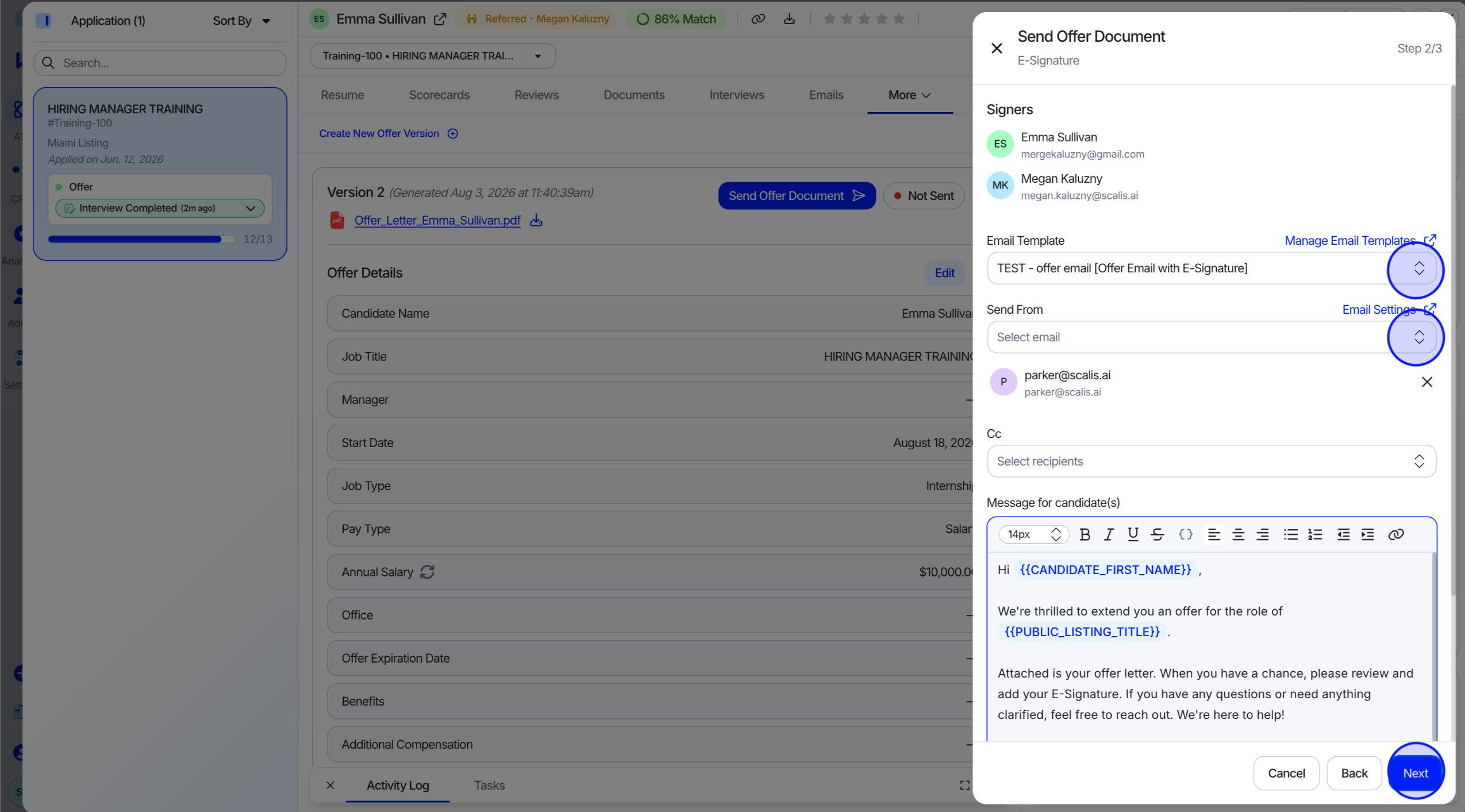Select the Activity Log tab
The height and width of the screenshot is (812, 1465).
(x=398, y=785)
